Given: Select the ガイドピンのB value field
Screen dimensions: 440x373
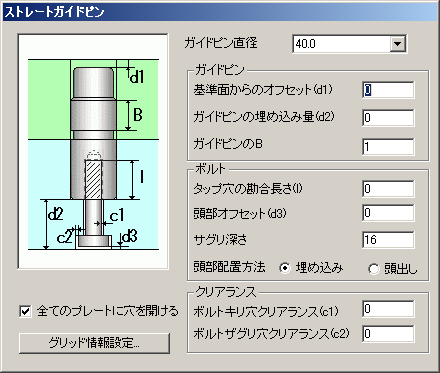Looking at the screenshot, I should 388,147.
